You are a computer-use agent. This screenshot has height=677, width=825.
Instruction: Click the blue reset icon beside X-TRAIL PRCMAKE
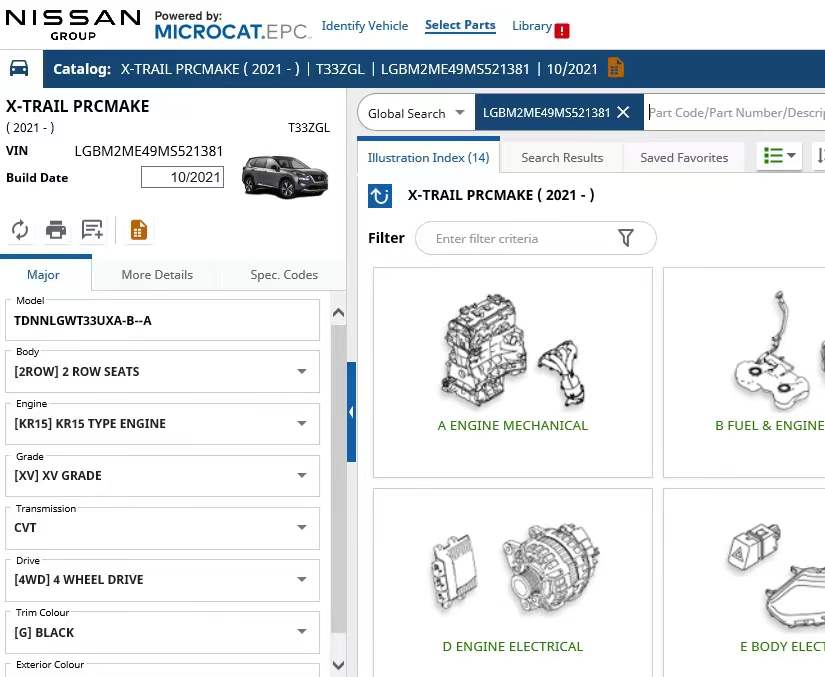pos(379,196)
